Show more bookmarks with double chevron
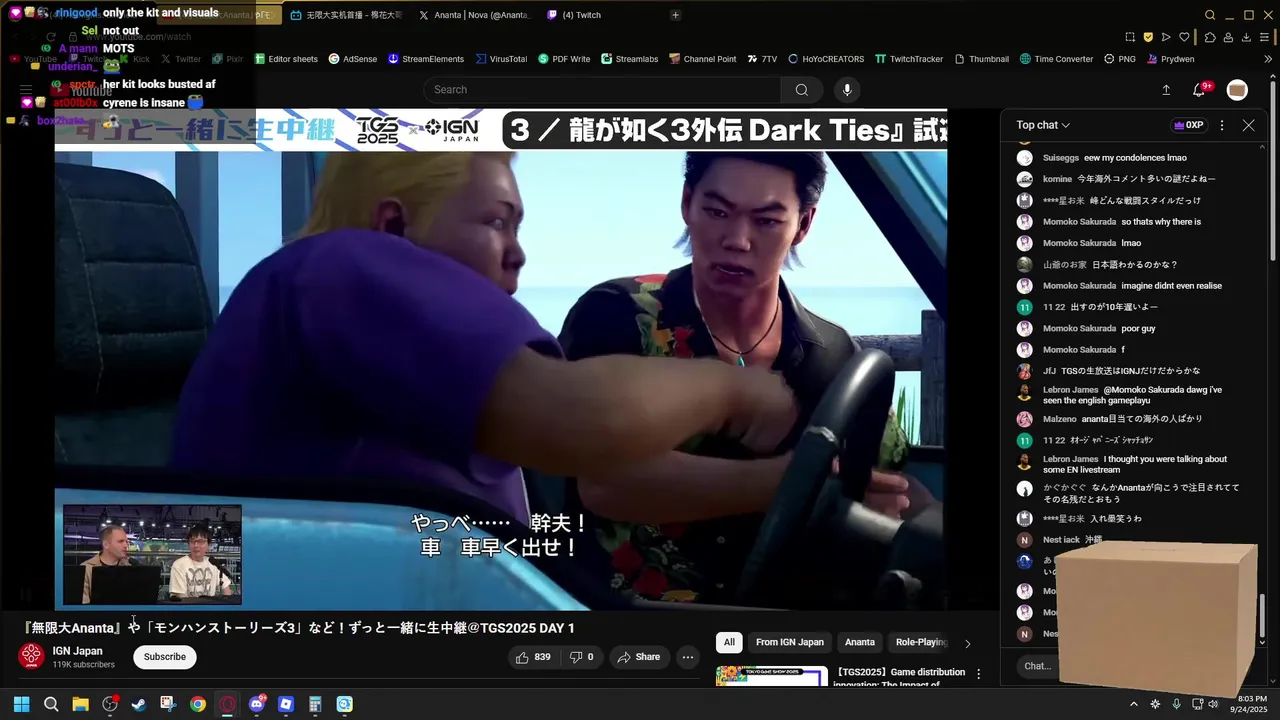This screenshot has width=1280, height=720. [1267, 59]
